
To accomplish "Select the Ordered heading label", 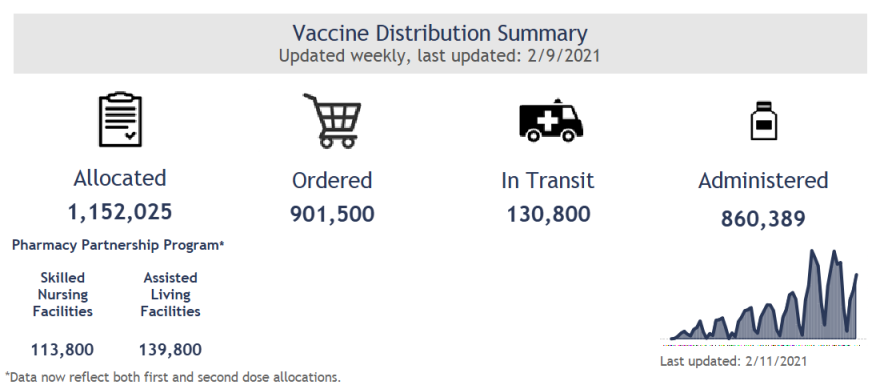I will point(332,181).
